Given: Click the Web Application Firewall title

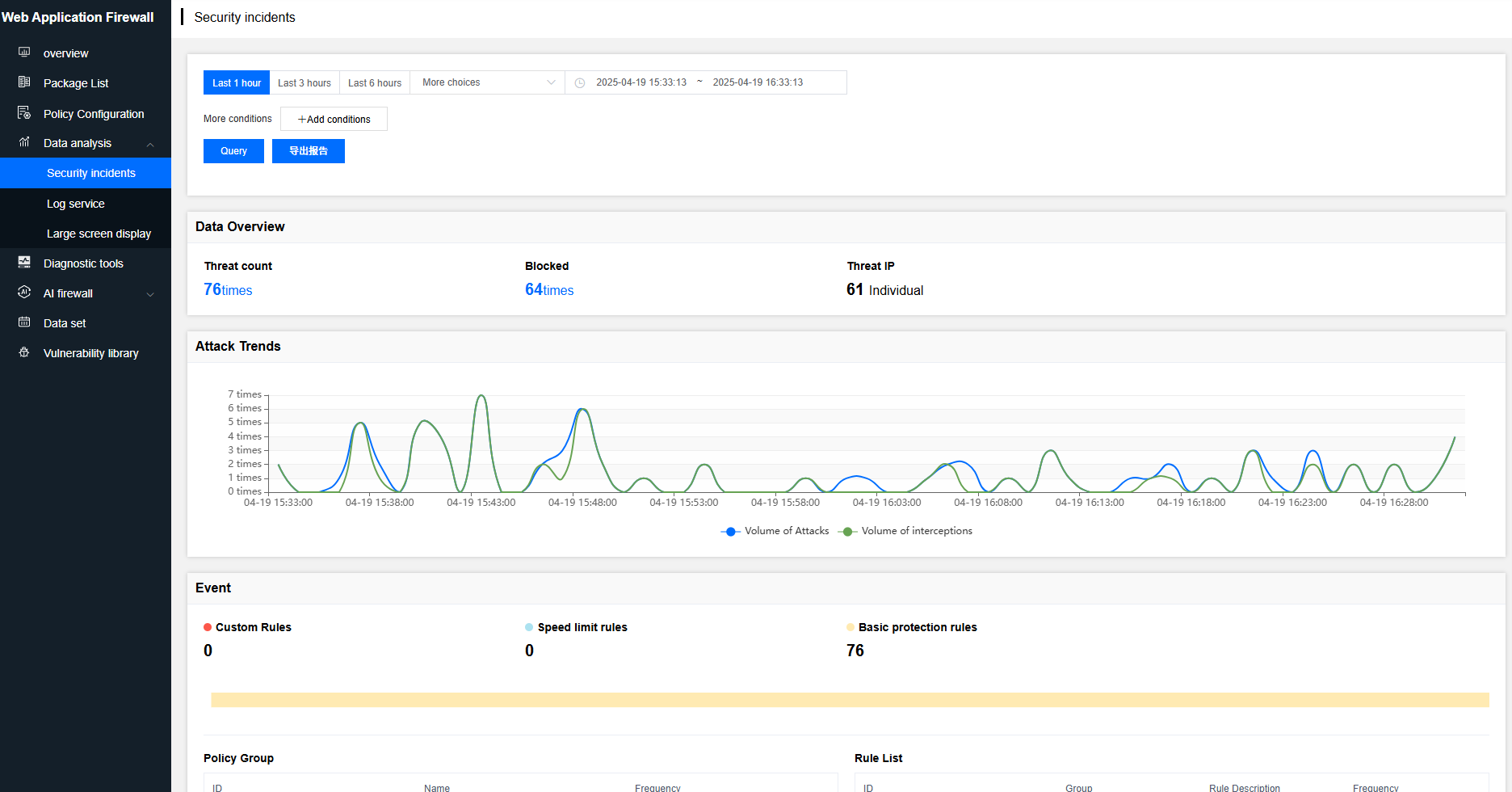Looking at the screenshot, I should (78, 17).
